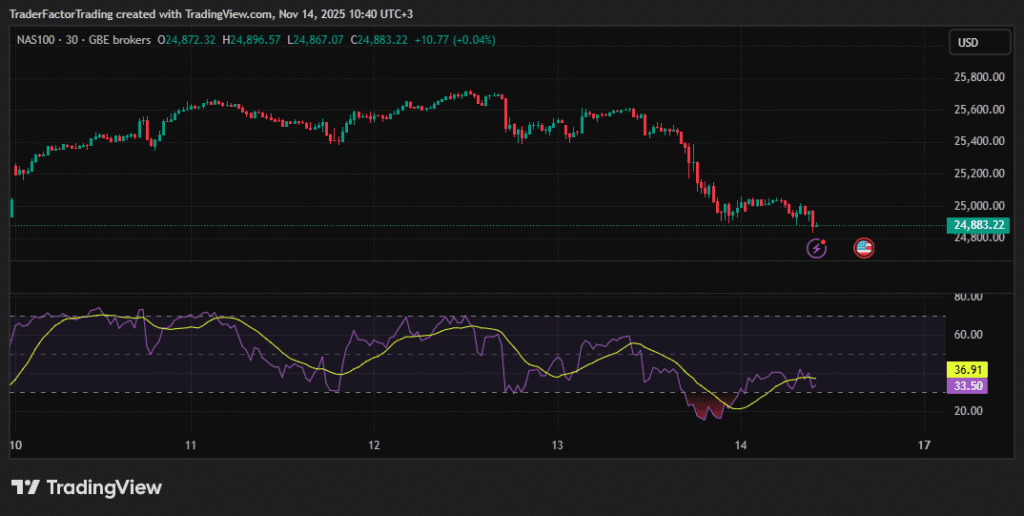Click the date label 12 on time axis

[x=373, y=445]
